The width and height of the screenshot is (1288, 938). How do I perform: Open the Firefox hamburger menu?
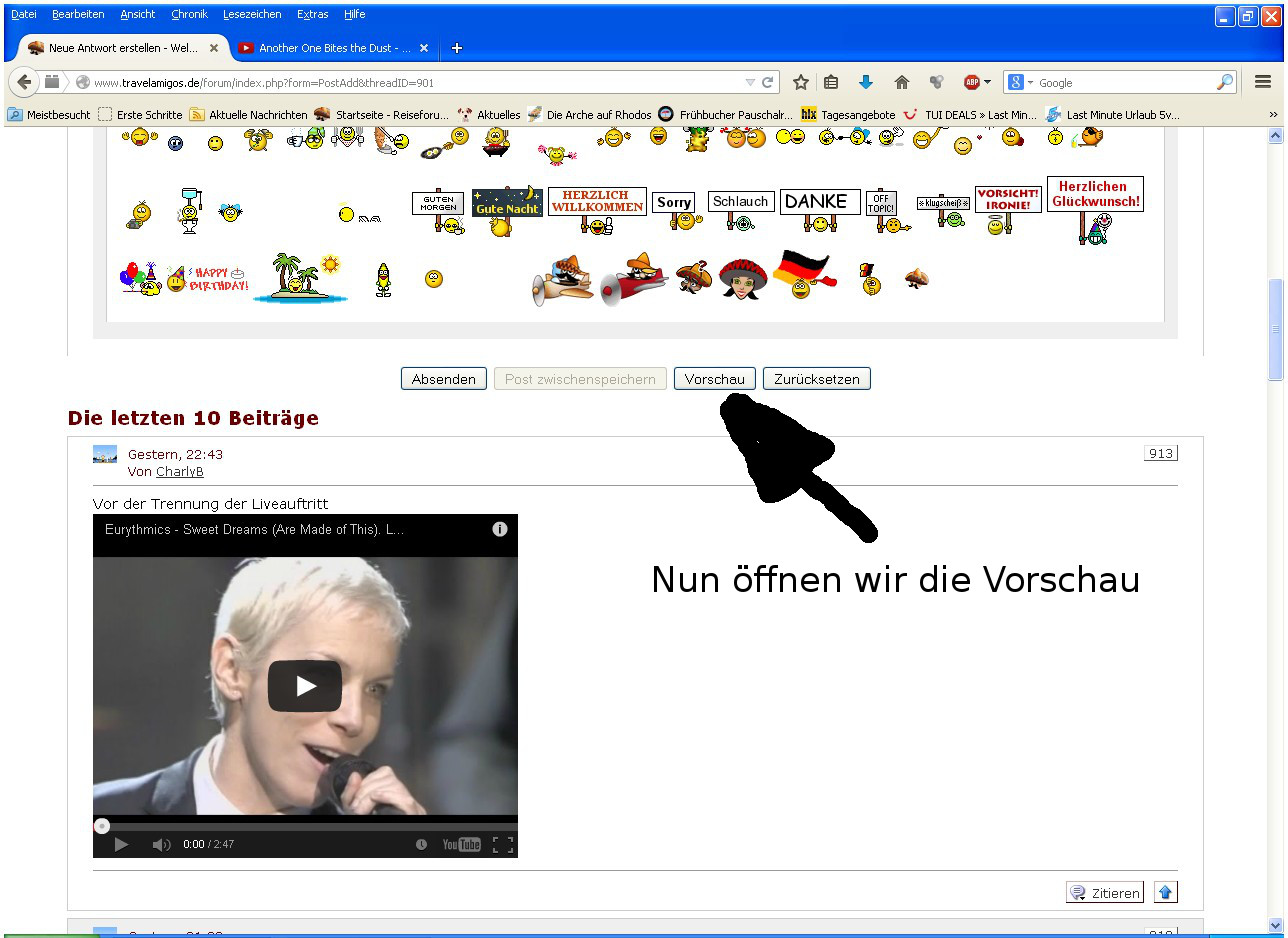pos(1262,83)
